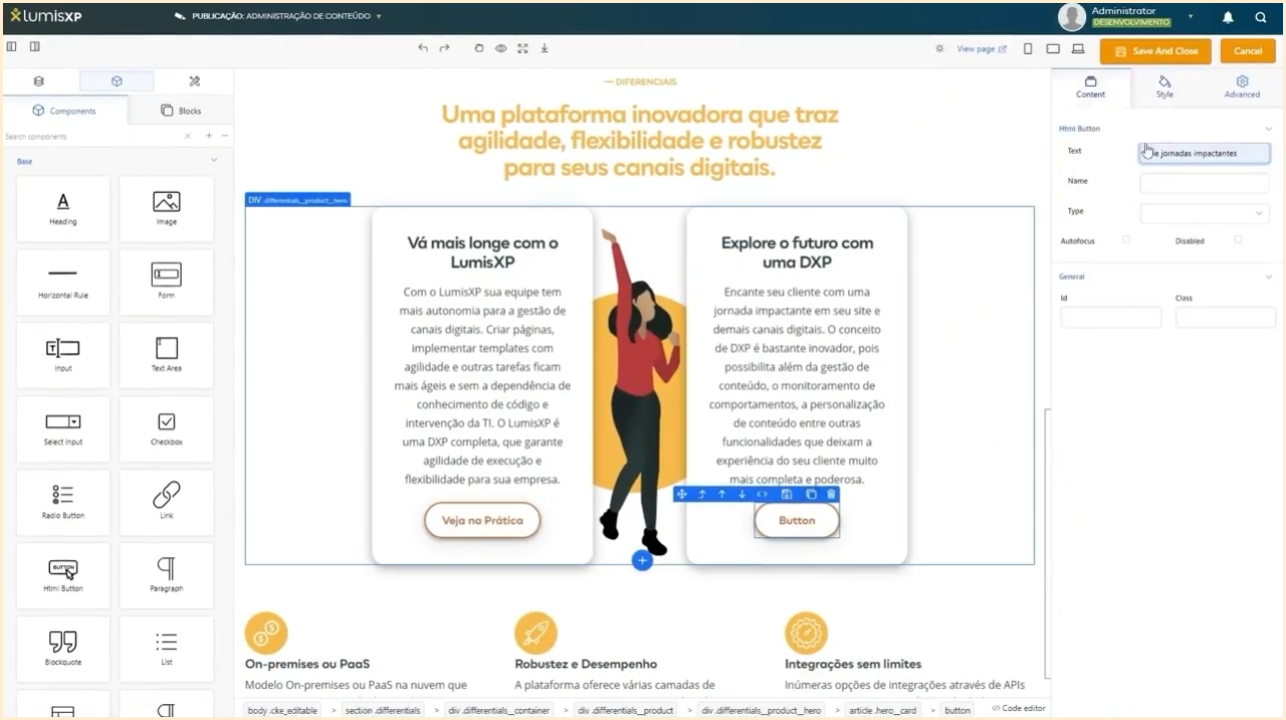Choose the Html Button component
1286x720 pixels.
[63, 575]
